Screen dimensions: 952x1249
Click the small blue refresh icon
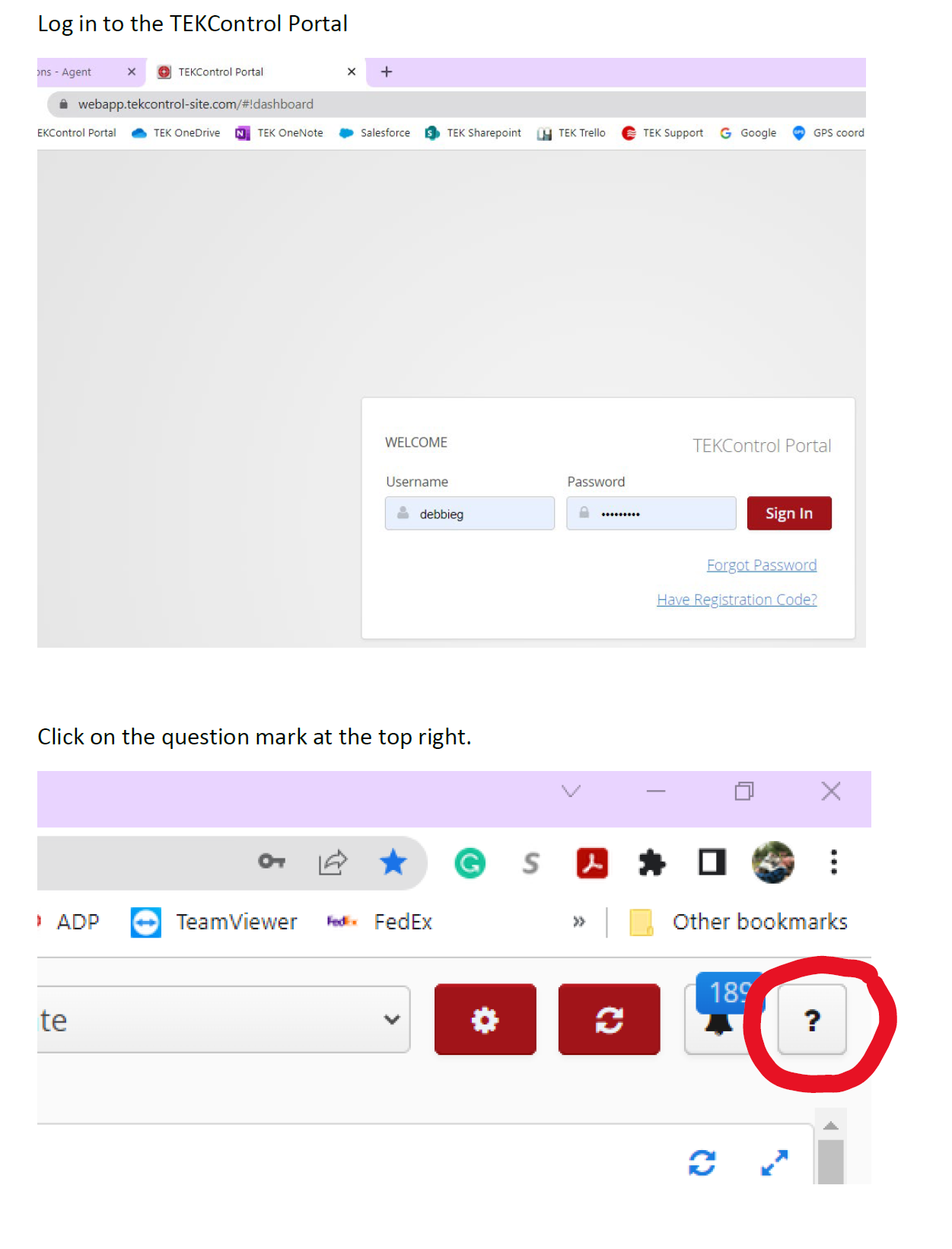(702, 1162)
